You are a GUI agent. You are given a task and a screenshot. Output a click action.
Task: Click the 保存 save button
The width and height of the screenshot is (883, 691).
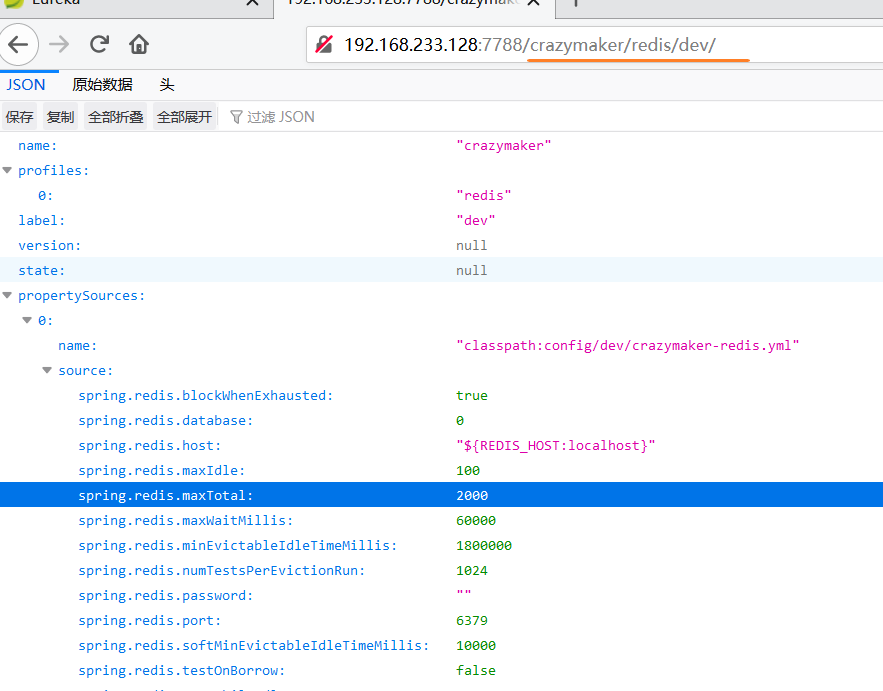19,117
